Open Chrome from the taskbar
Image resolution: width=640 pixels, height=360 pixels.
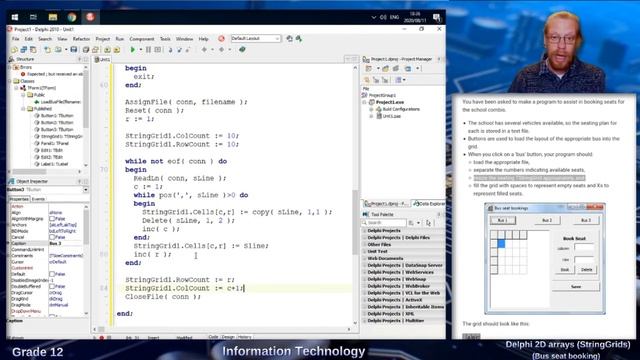[x=72, y=17]
